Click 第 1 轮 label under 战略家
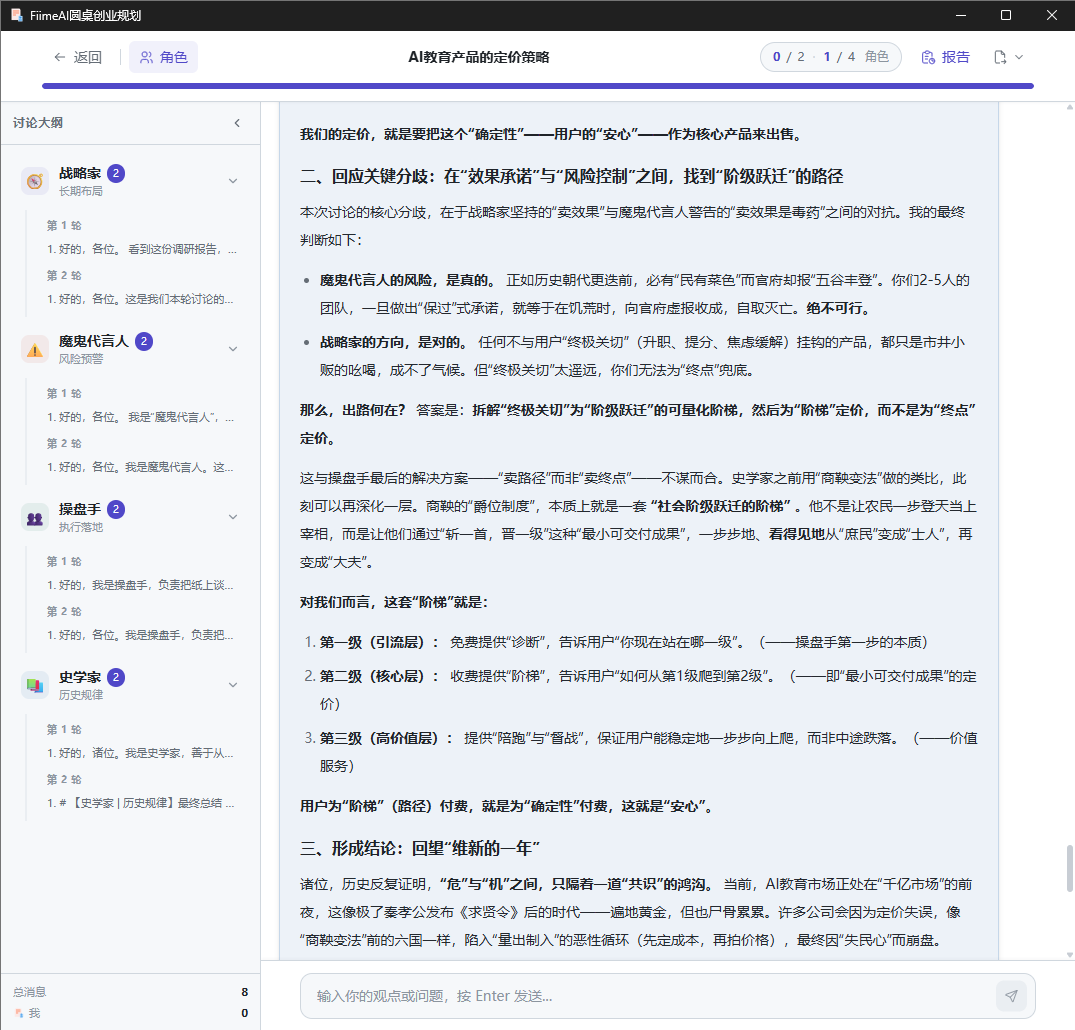1075x1030 pixels. (x=64, y=226)
